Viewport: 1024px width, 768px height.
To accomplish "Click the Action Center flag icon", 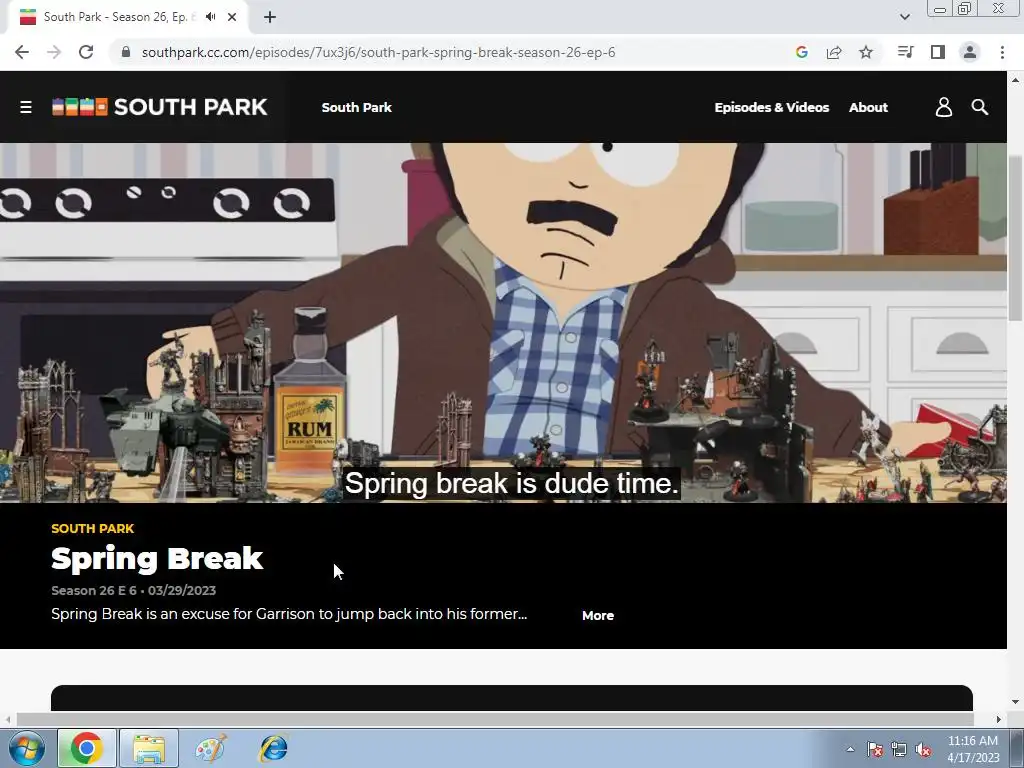I will click(874, 750).
